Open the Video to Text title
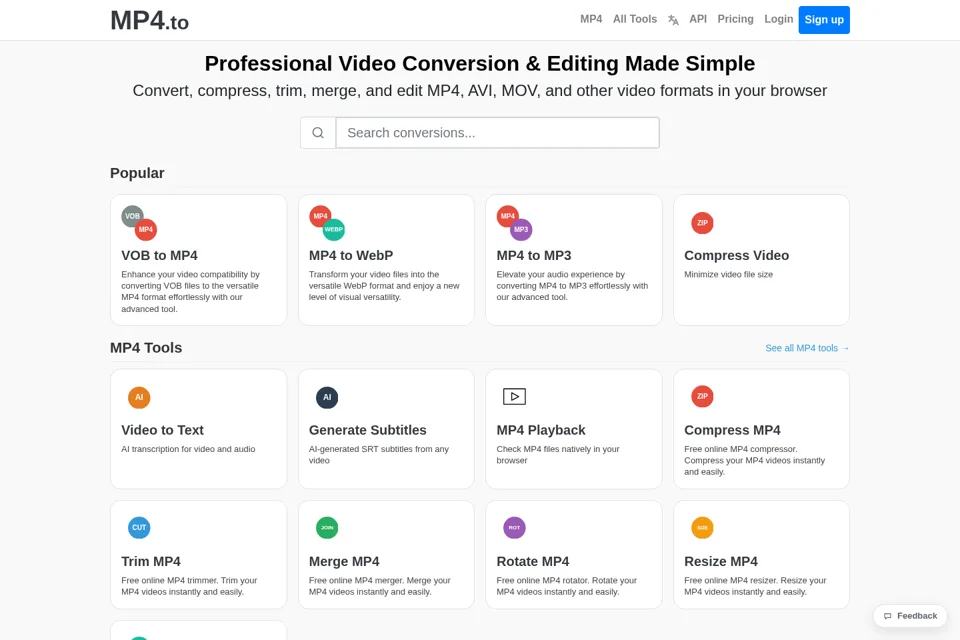This screenshot has height=640, width=960. point(162,430)
